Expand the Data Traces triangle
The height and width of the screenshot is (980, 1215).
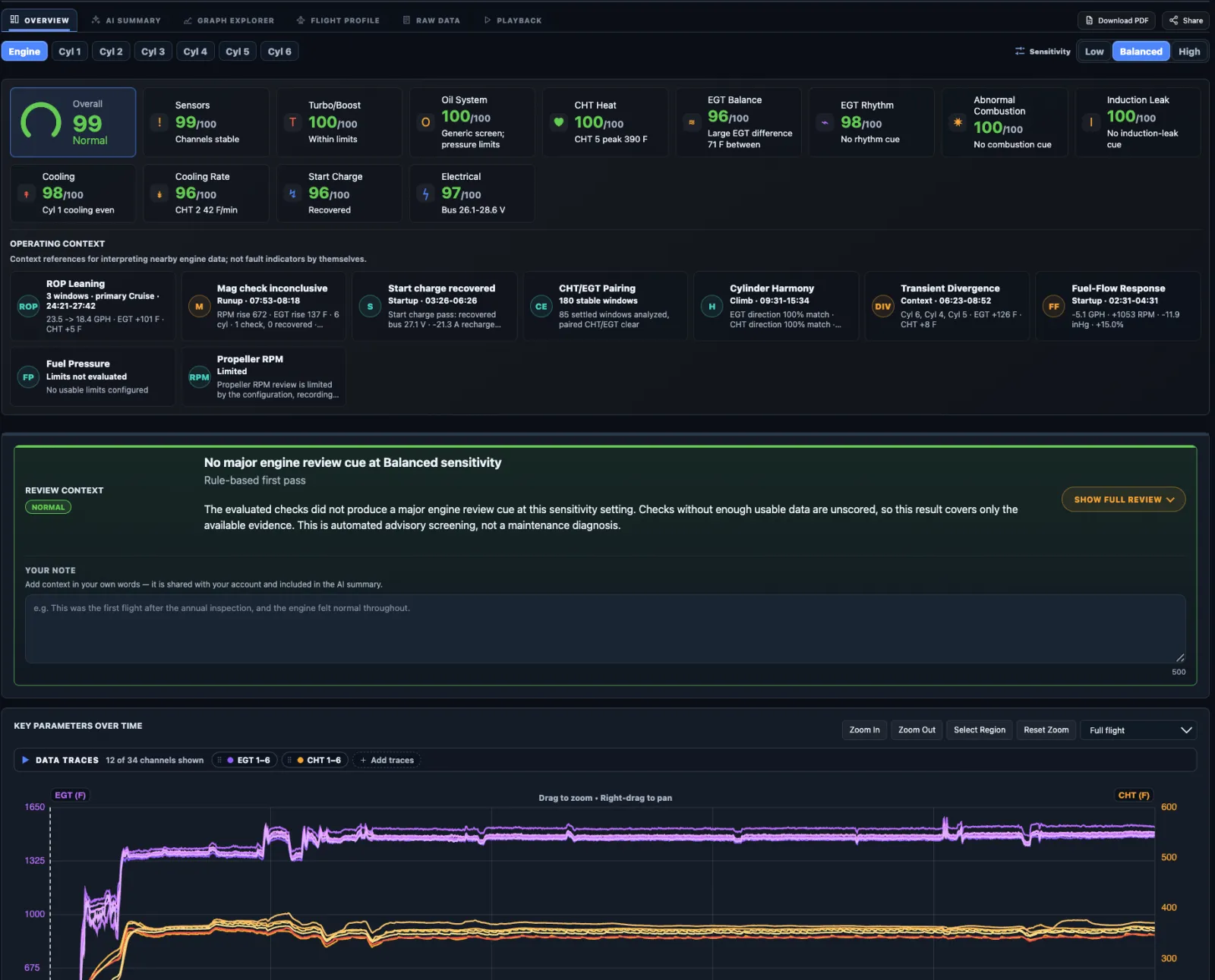click(25, 760)
